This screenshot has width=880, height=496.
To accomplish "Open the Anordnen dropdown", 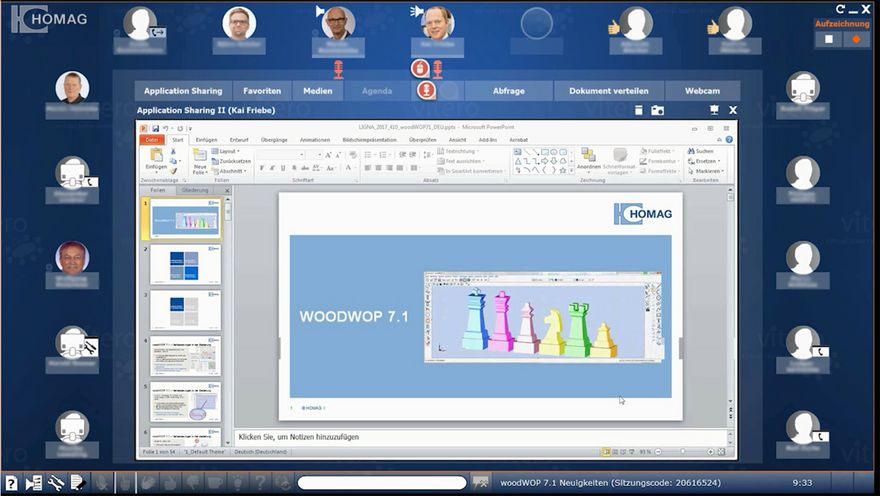I will tap(589, 159).
